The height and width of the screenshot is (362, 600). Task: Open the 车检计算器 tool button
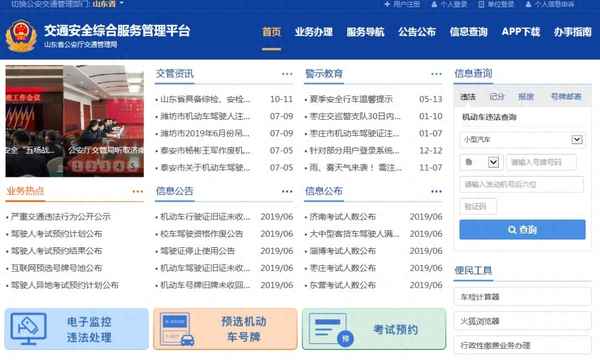pos(522,297)
